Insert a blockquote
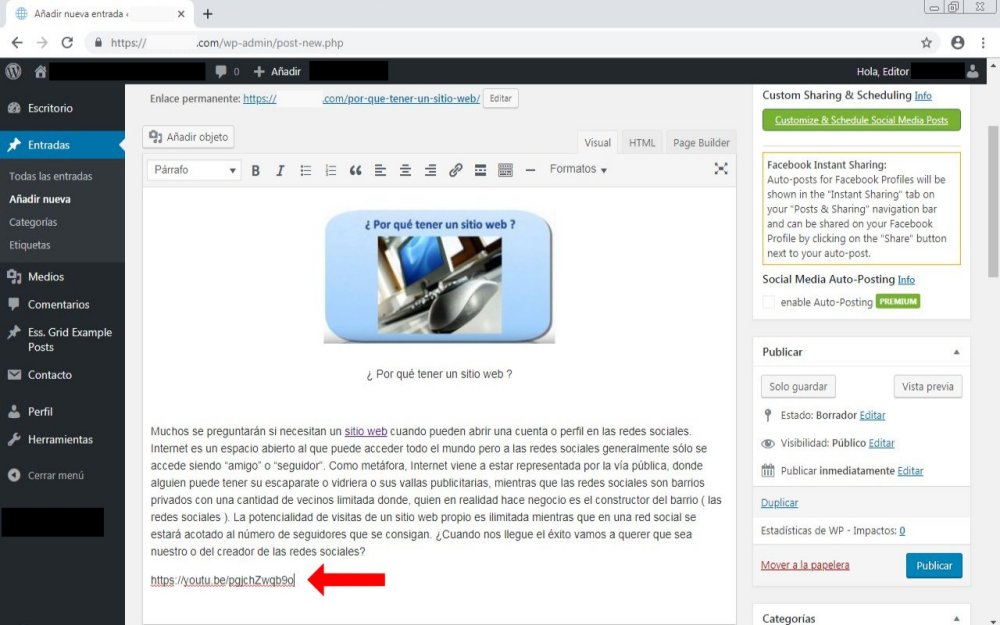Viewport: 1000px width, 625px height. (x=355, y=170)
